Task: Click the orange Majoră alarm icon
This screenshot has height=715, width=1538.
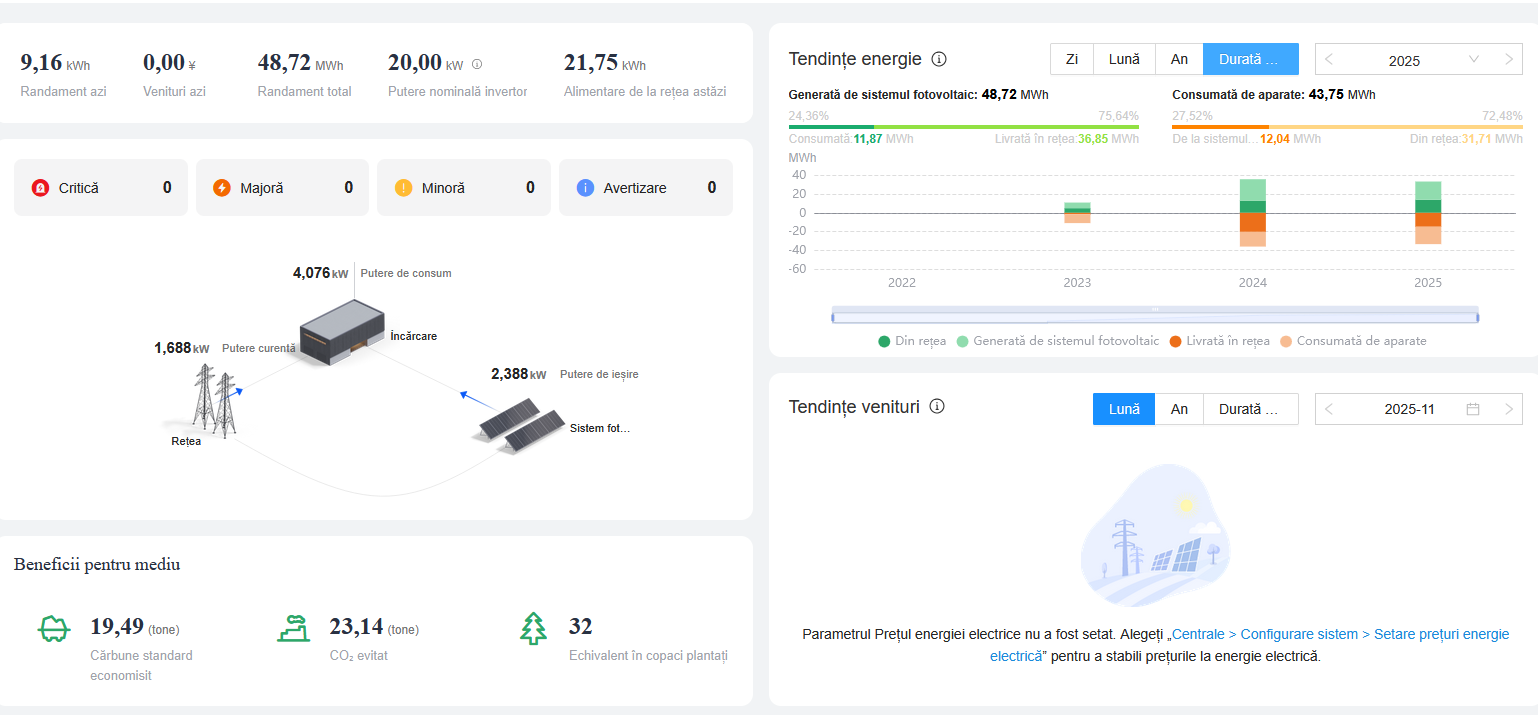Action: (222, 188)
